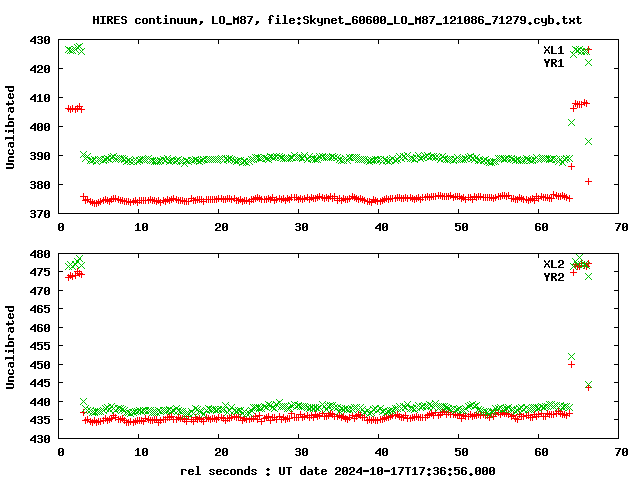Click the 380 y-axis tick label

point(40,185)
